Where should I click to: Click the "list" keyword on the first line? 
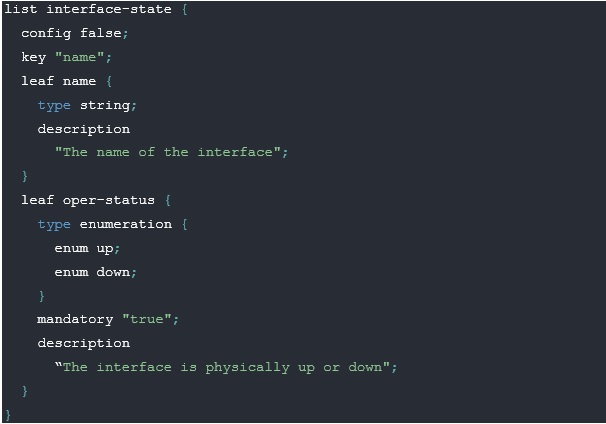[x=21, y=9]
